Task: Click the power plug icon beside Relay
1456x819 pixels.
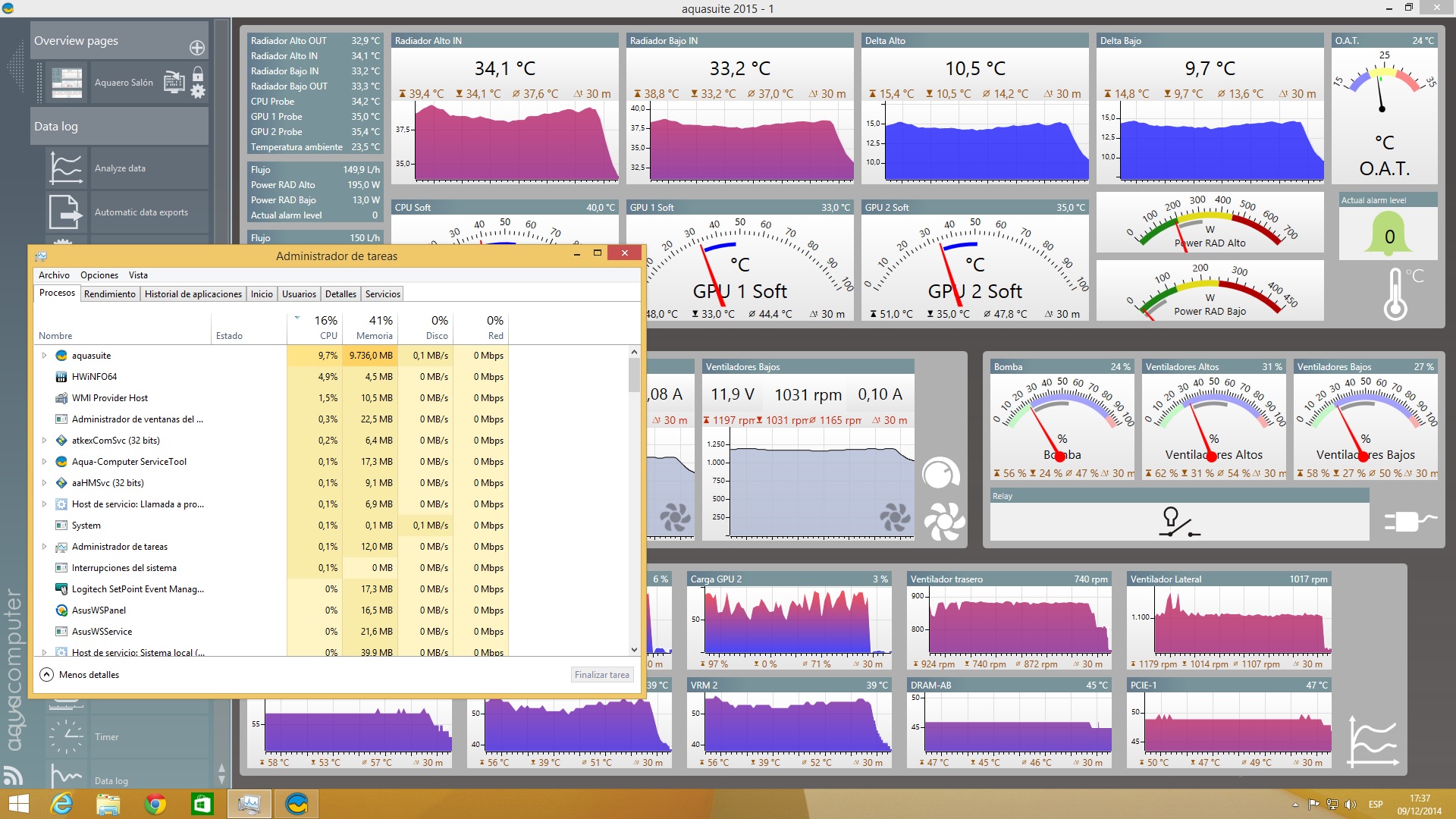Action: (1409, 521)
